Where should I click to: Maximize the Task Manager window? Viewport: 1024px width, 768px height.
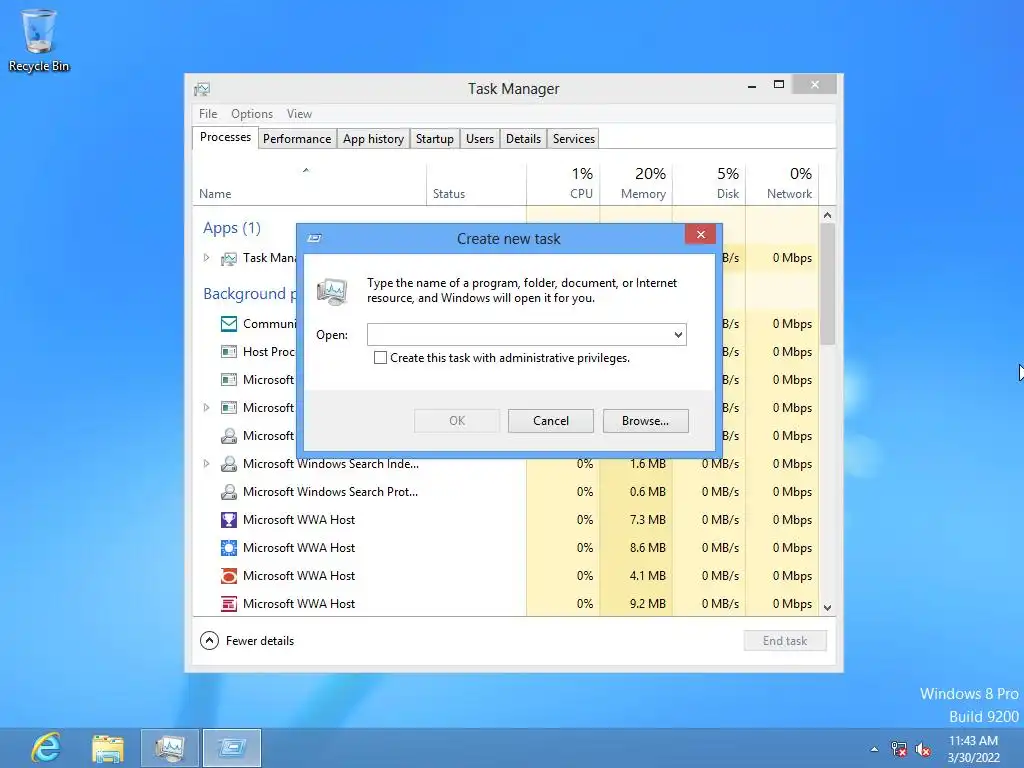point(778,84)
